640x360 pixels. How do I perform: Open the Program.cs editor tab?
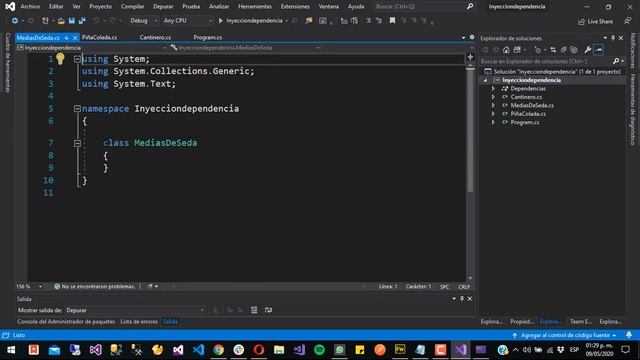(208, 37)
